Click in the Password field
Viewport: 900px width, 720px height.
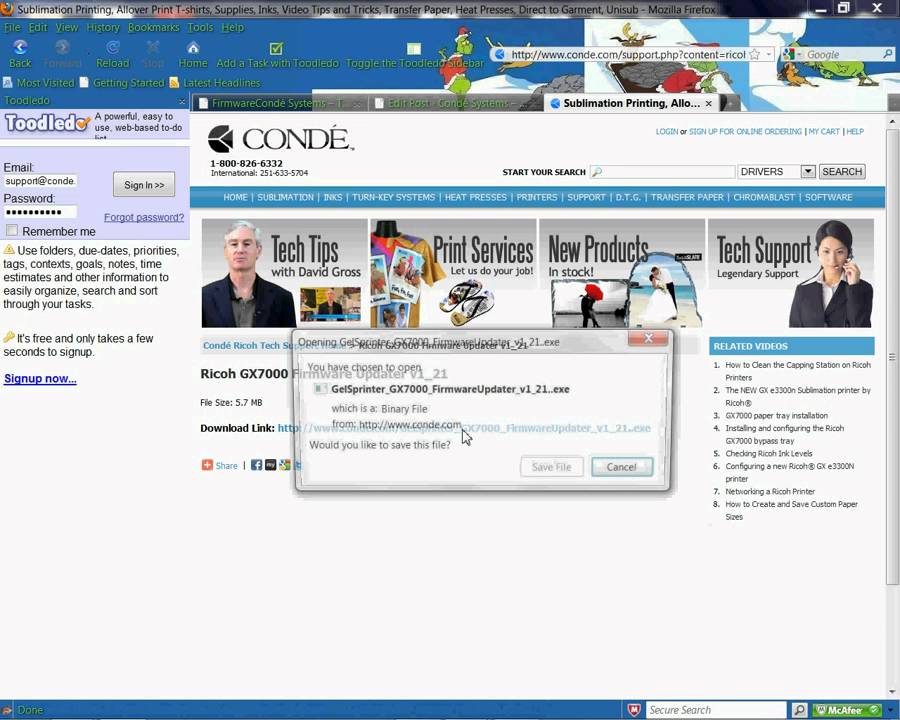point(40,212)
